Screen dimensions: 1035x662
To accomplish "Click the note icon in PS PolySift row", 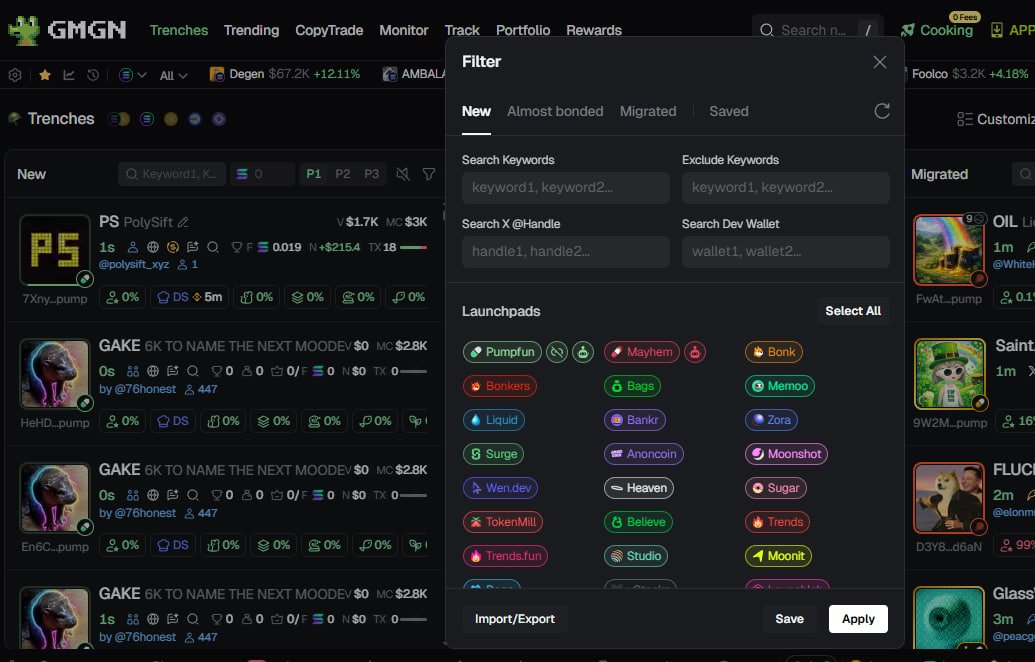I will [193, 247].
